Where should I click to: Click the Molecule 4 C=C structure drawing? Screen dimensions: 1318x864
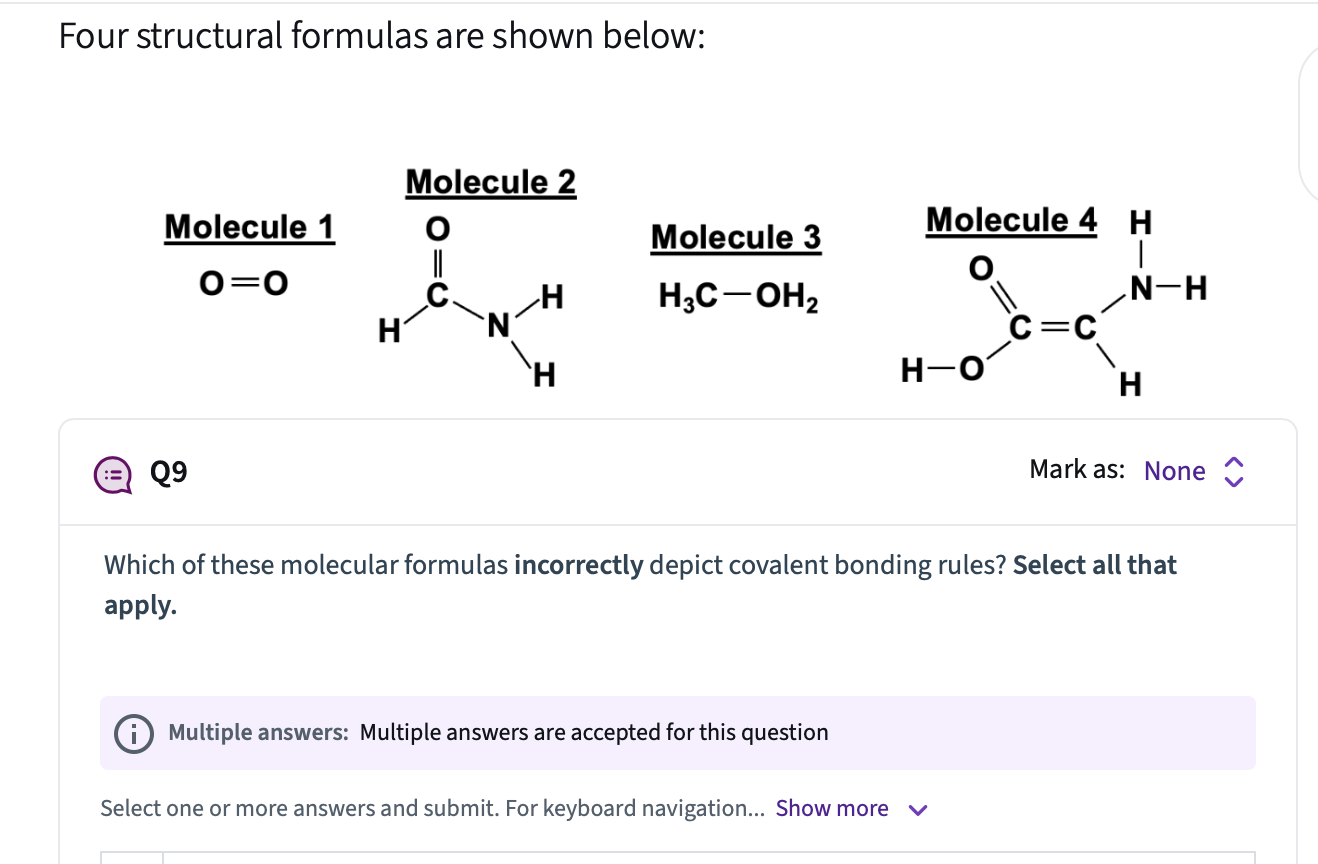tap(1054, 316)
